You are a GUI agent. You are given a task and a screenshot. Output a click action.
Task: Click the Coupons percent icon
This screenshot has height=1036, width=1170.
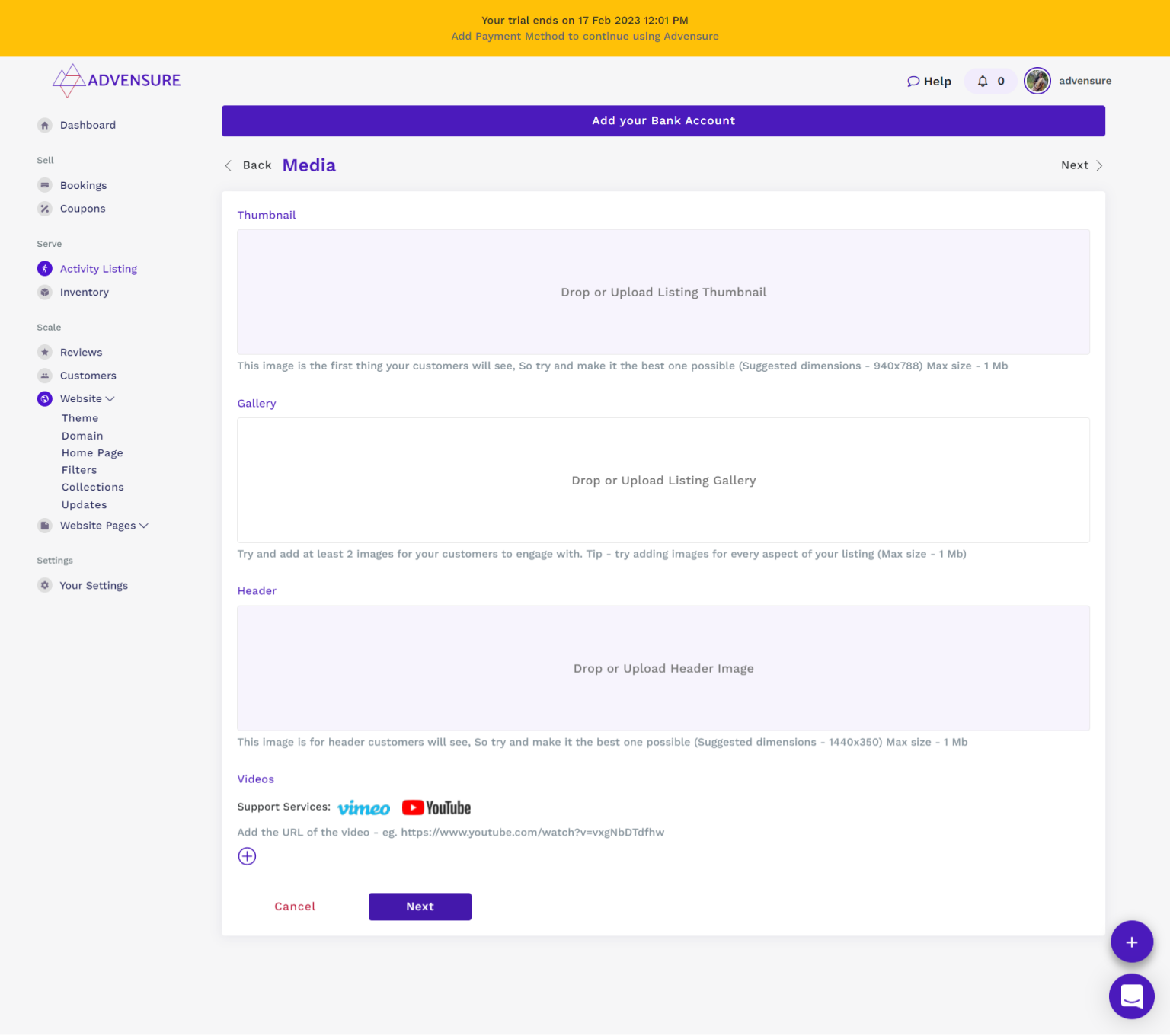45,209
